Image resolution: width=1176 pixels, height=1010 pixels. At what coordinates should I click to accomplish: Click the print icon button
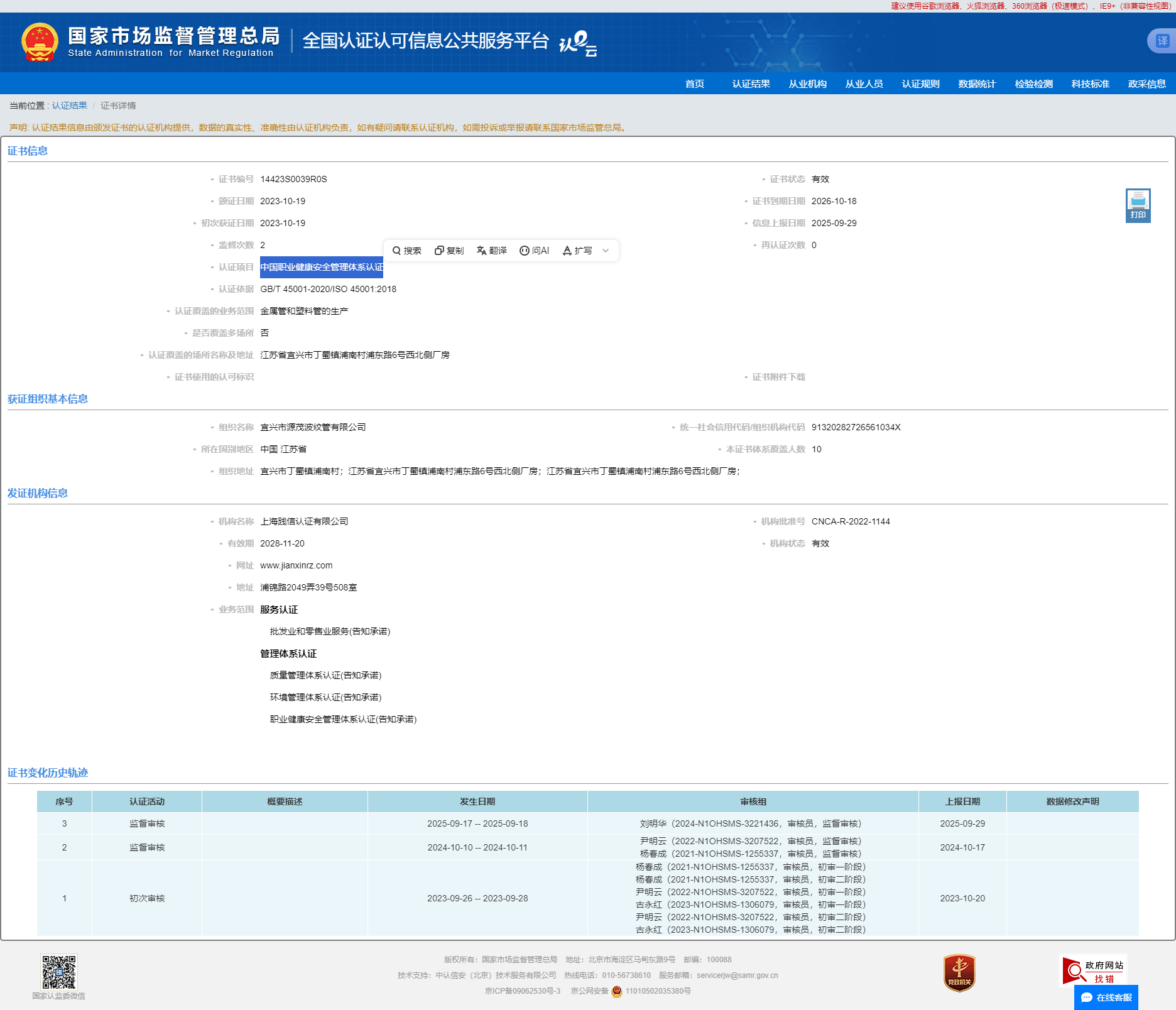[x=1138, y=205]
